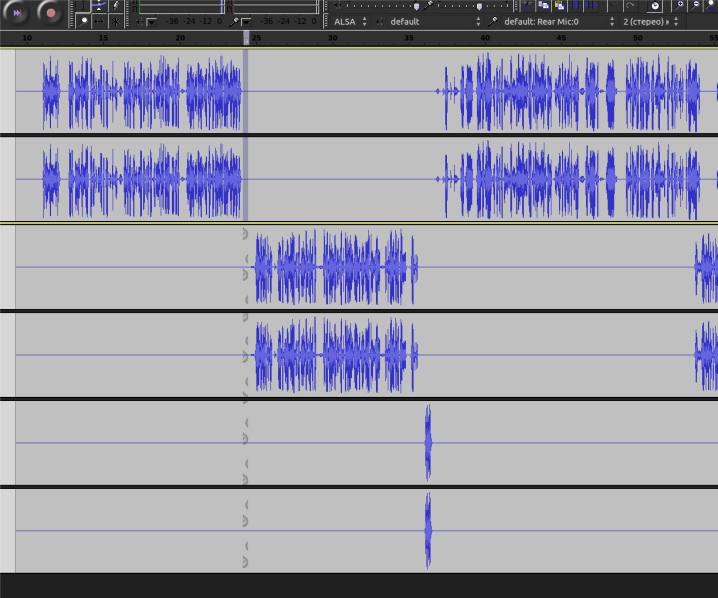Click the Undo arrow icon
This screenshot has height=598, width=718.
pyautogui.click(x=614, y=5)
